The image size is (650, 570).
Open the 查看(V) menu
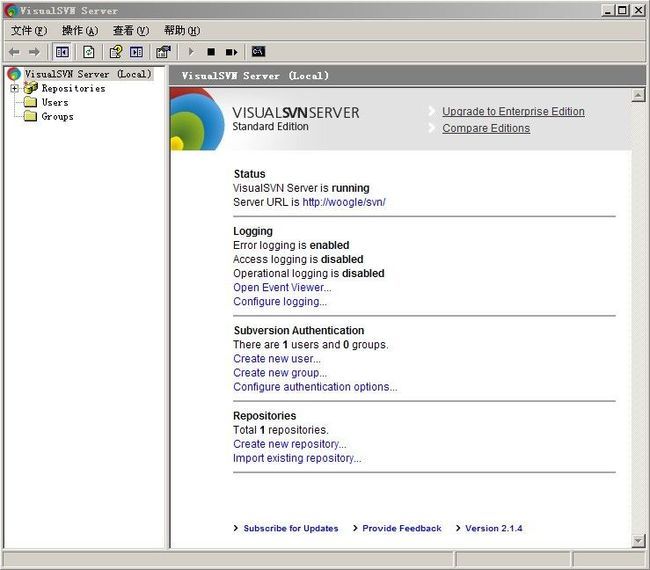coord(131,30)
